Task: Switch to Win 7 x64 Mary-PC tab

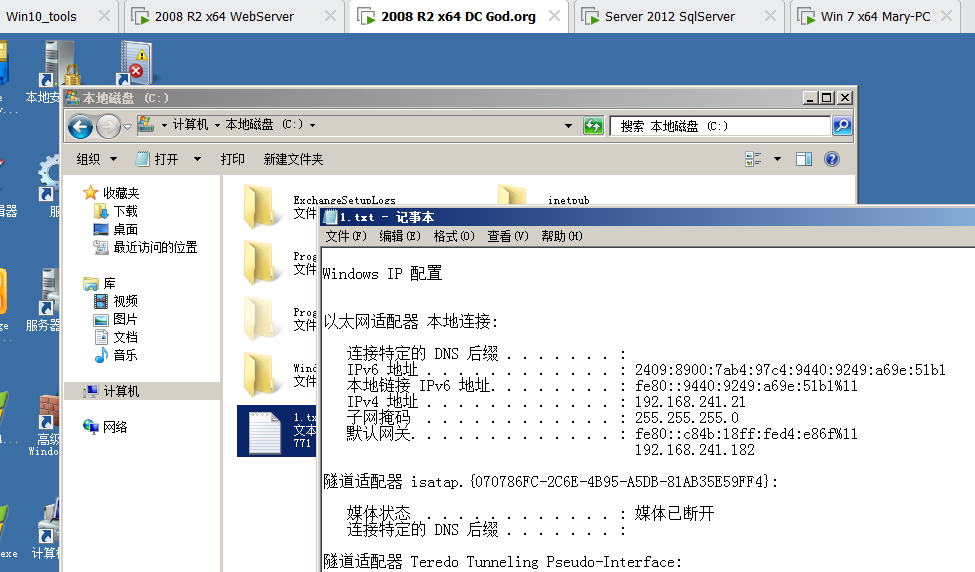Action: (875, 17)
